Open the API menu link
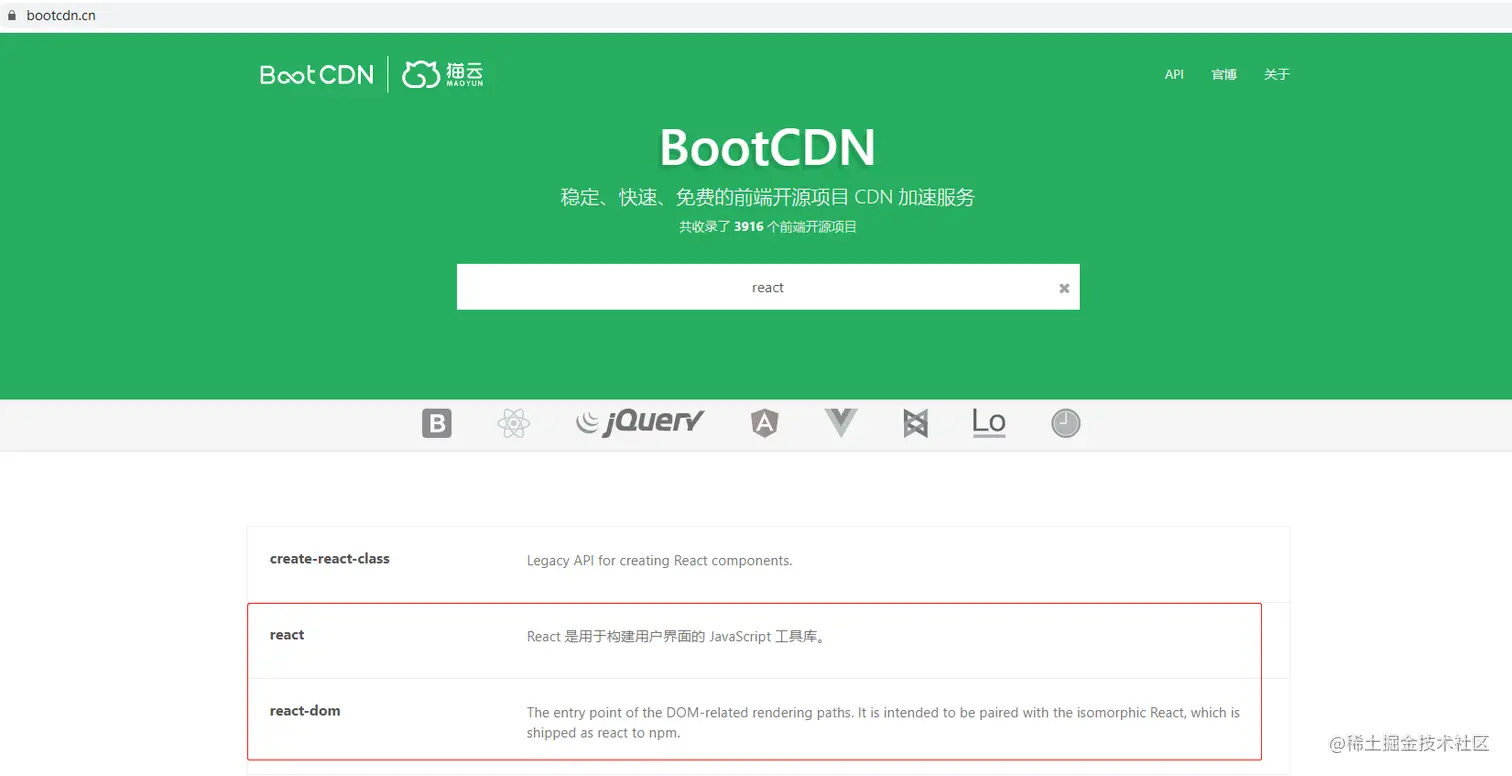 1174,74
